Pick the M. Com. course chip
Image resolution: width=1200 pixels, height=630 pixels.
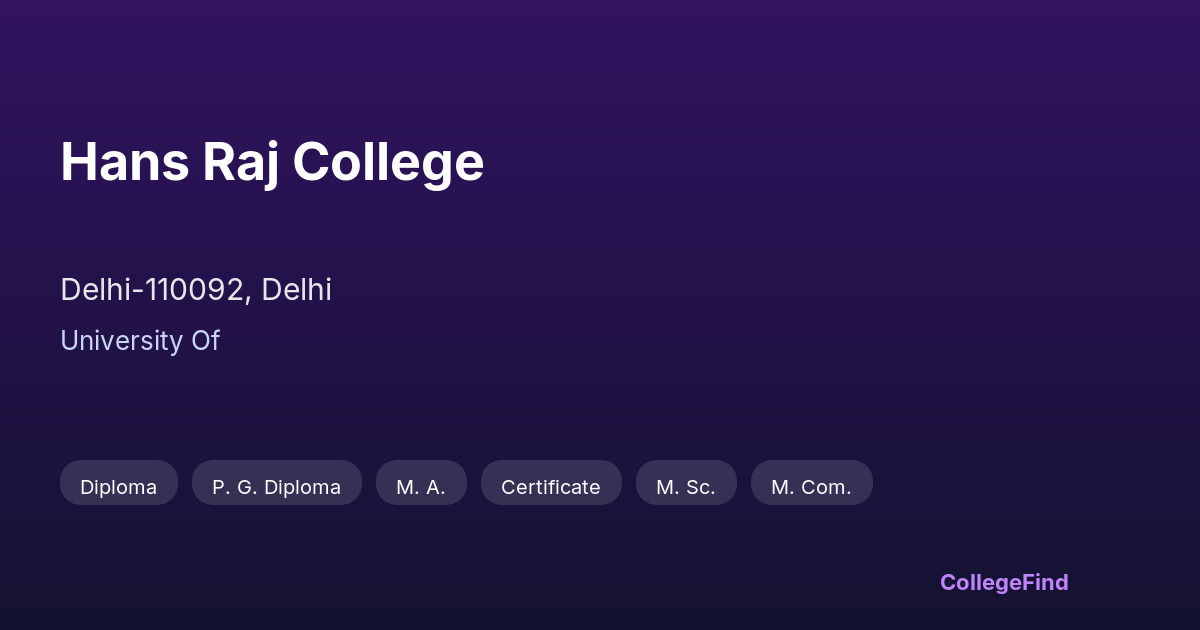click(x=811, y=487)
